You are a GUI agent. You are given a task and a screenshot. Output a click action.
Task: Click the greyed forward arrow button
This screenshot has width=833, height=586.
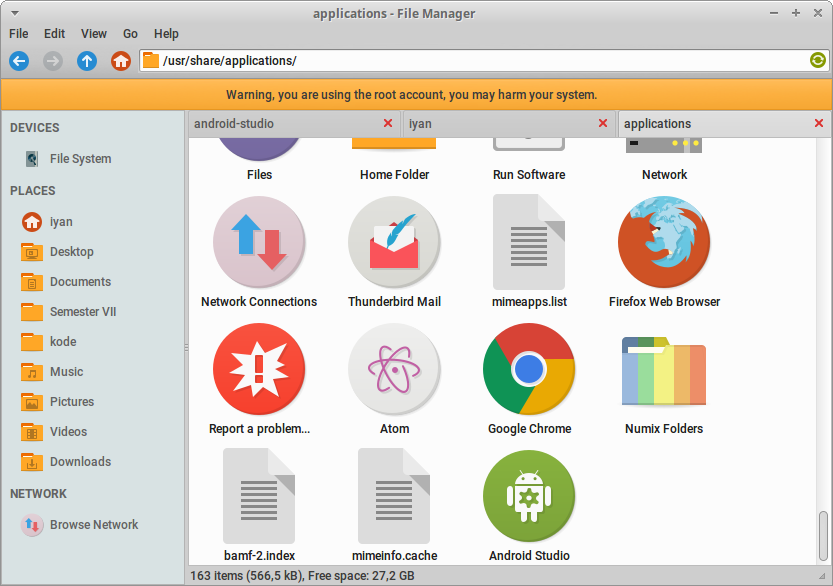53,61
